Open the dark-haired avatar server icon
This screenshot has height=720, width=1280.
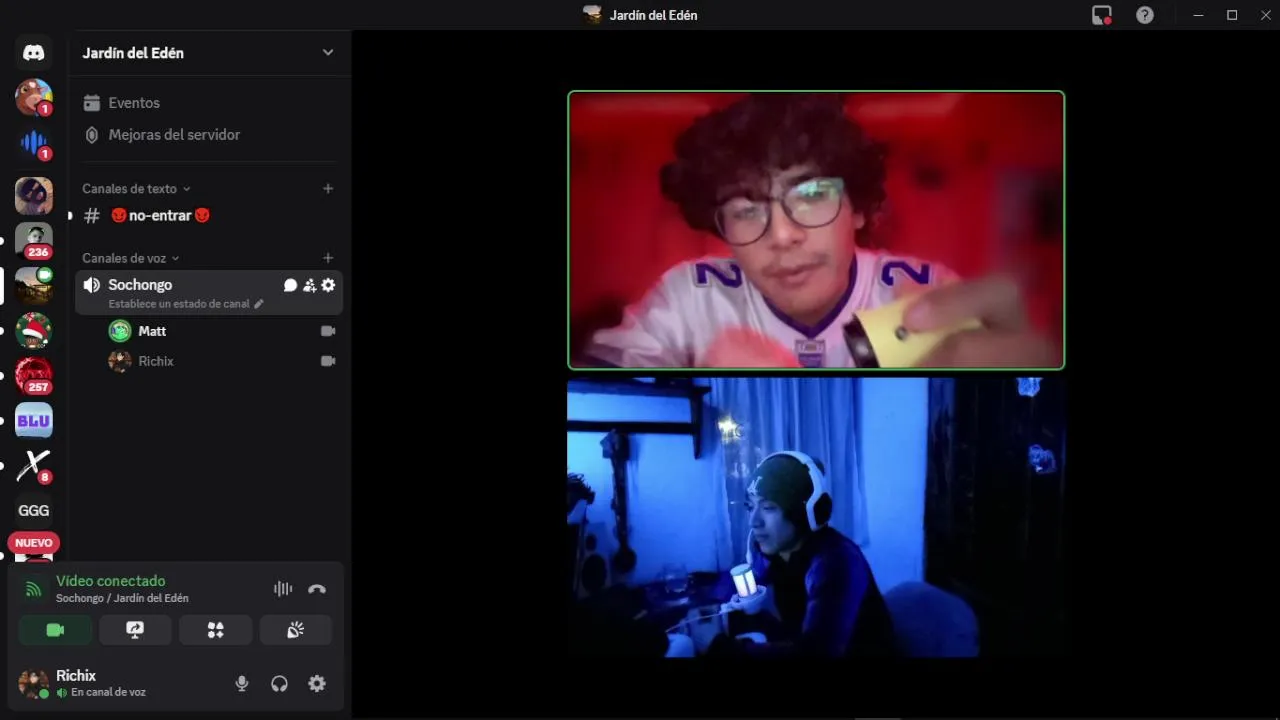pos(34,196)
